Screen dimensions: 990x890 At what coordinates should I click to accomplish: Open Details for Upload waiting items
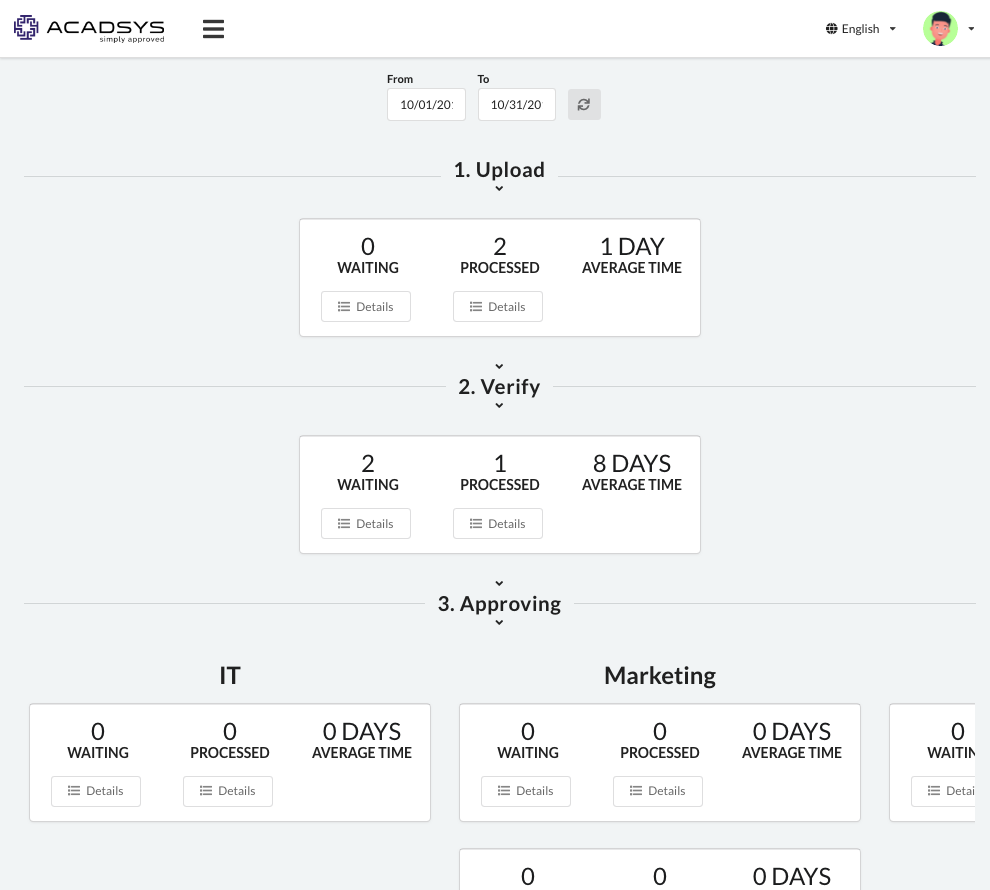coord(366,307)
